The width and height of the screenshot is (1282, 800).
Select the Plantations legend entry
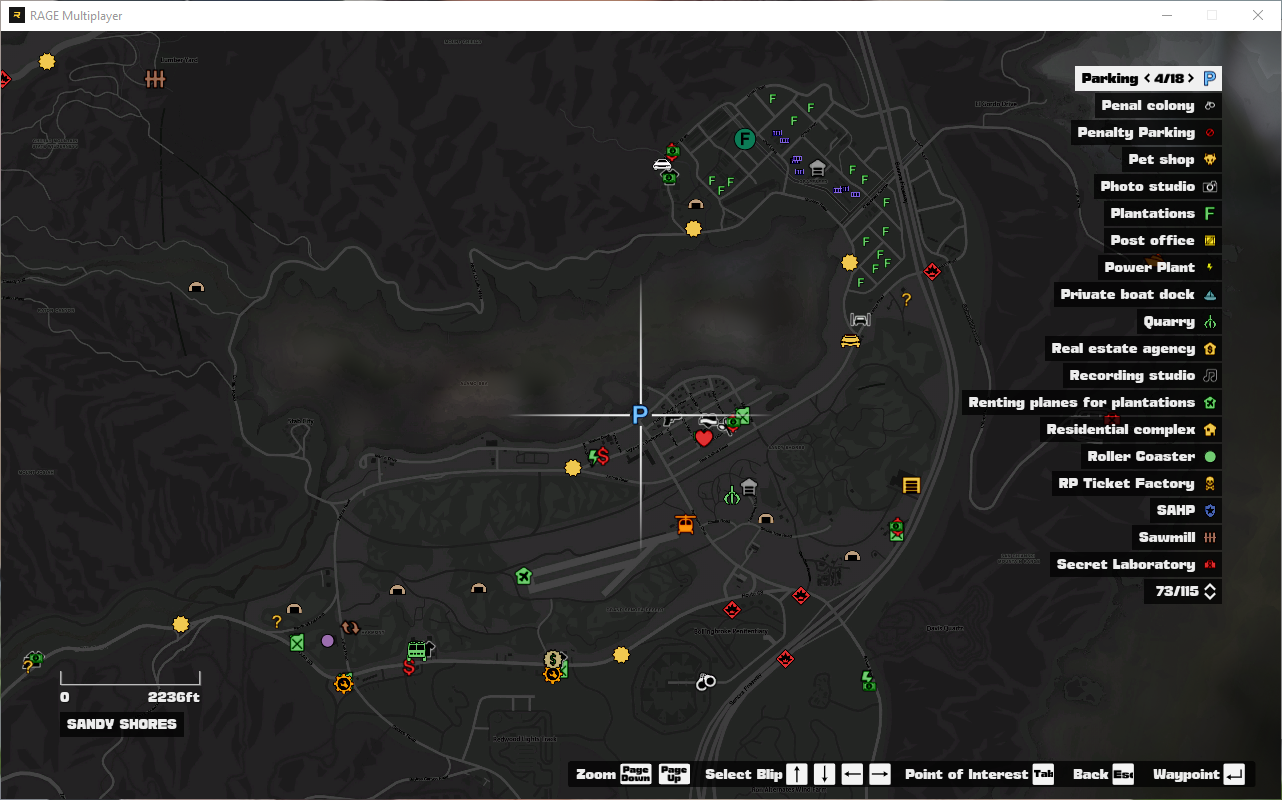[x=1162, y=213]
